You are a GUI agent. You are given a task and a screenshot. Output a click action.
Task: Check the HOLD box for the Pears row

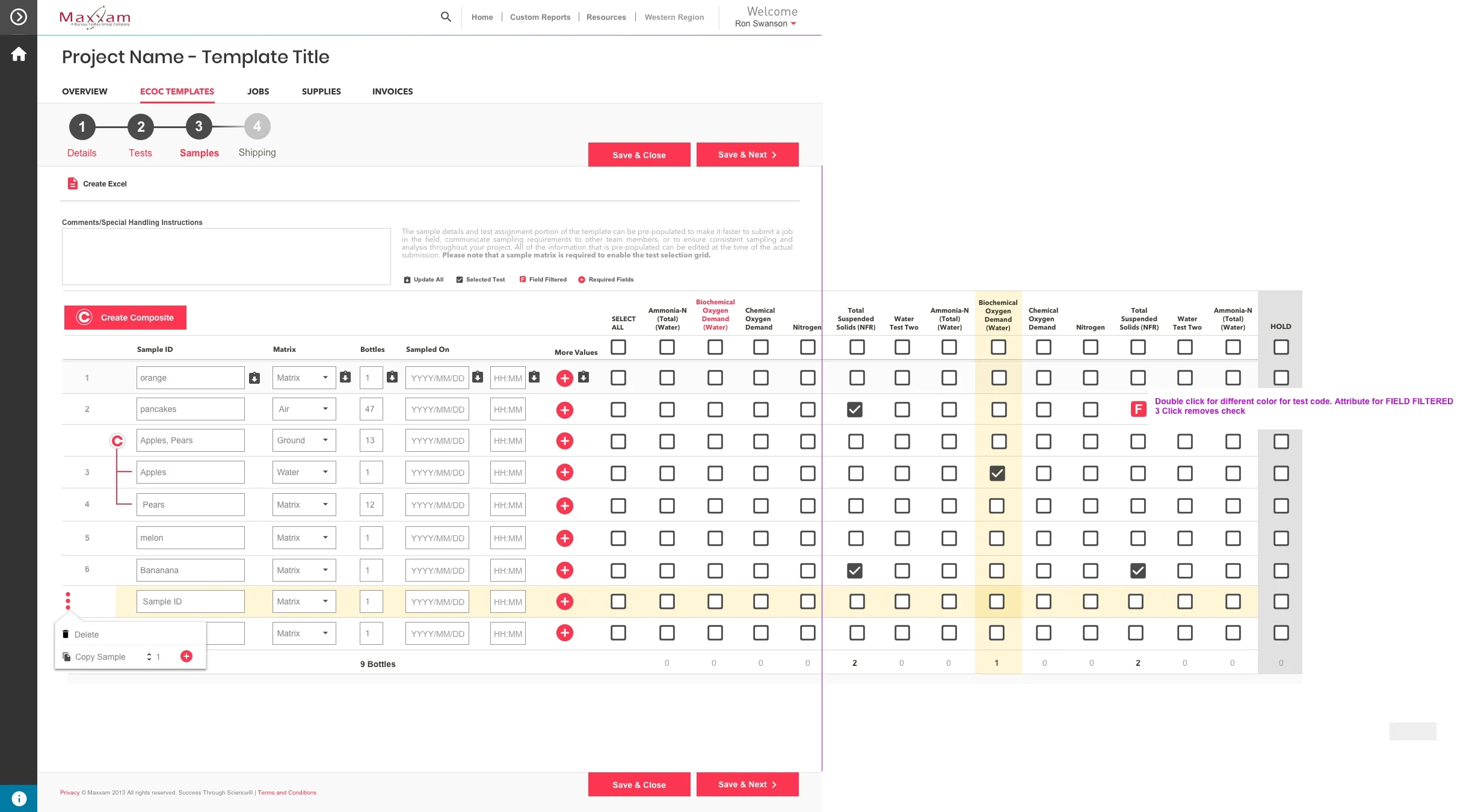tap(1281, 506)
